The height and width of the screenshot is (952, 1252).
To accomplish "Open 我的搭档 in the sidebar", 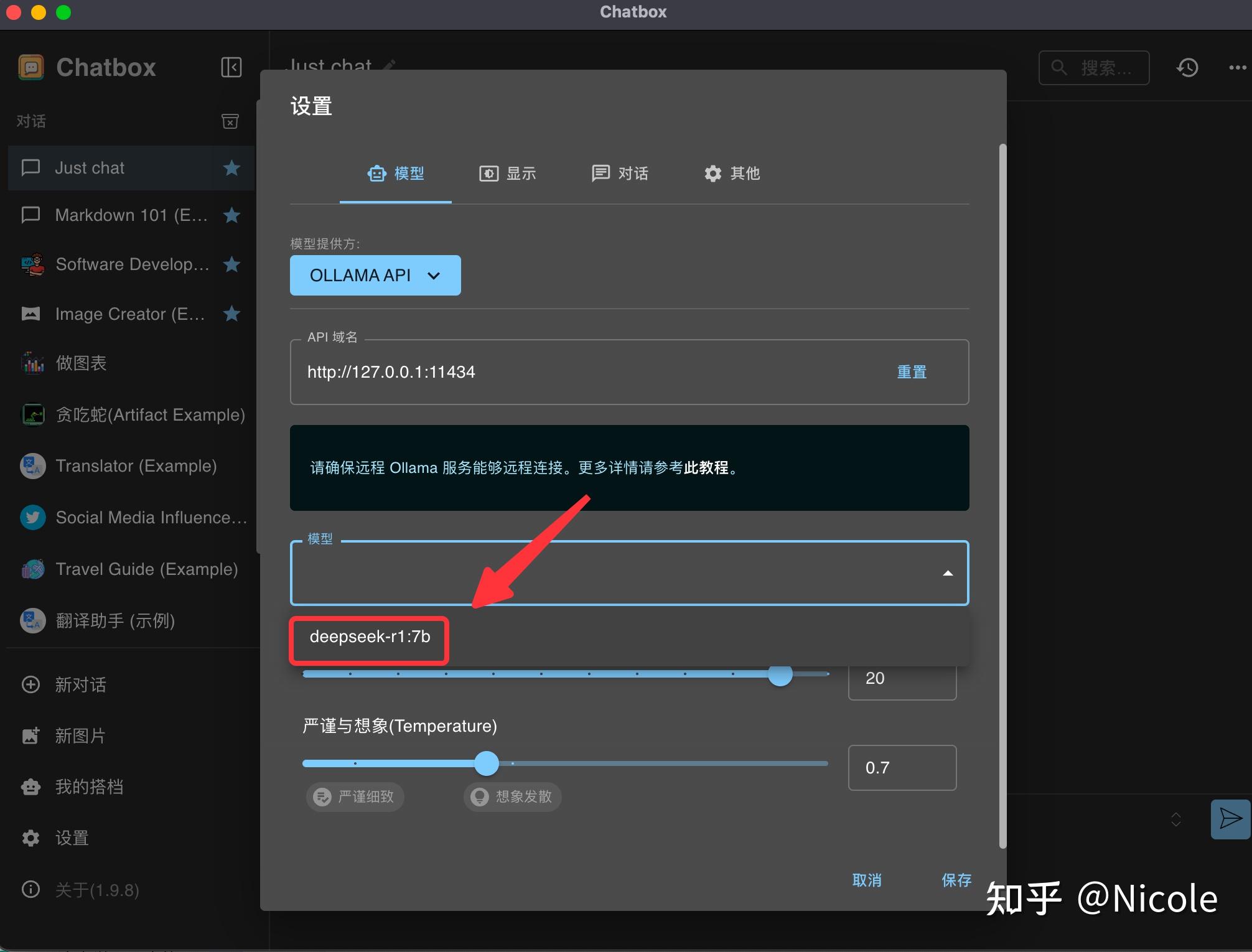I will coord(89,786).
